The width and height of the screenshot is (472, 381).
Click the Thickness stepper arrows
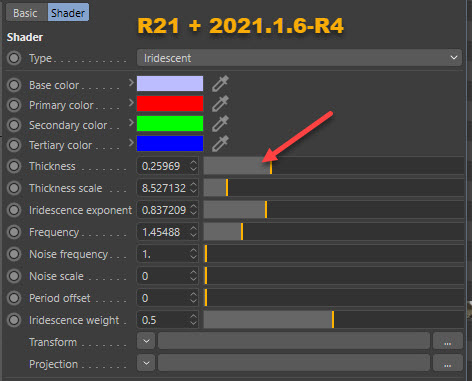(x=193, y=166)
